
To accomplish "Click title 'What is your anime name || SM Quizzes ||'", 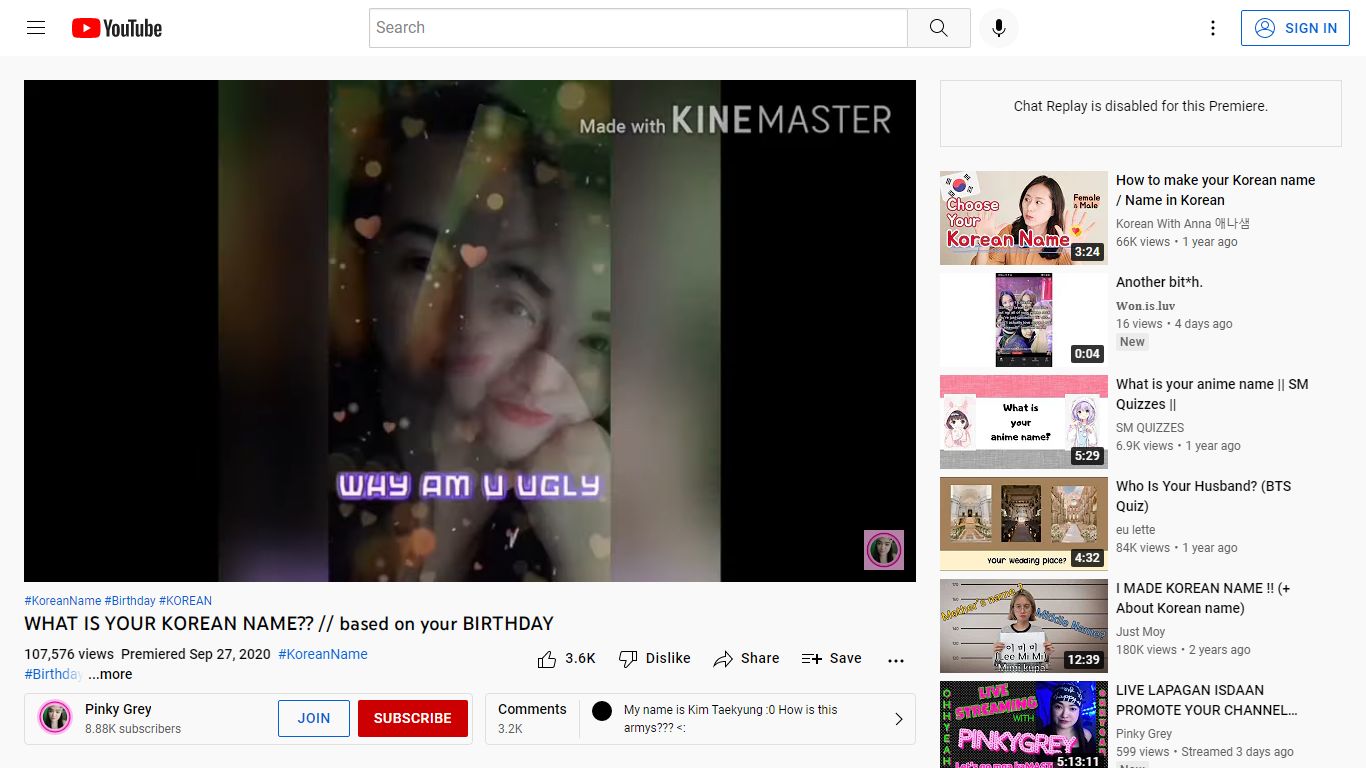I will coord(1212,394).
